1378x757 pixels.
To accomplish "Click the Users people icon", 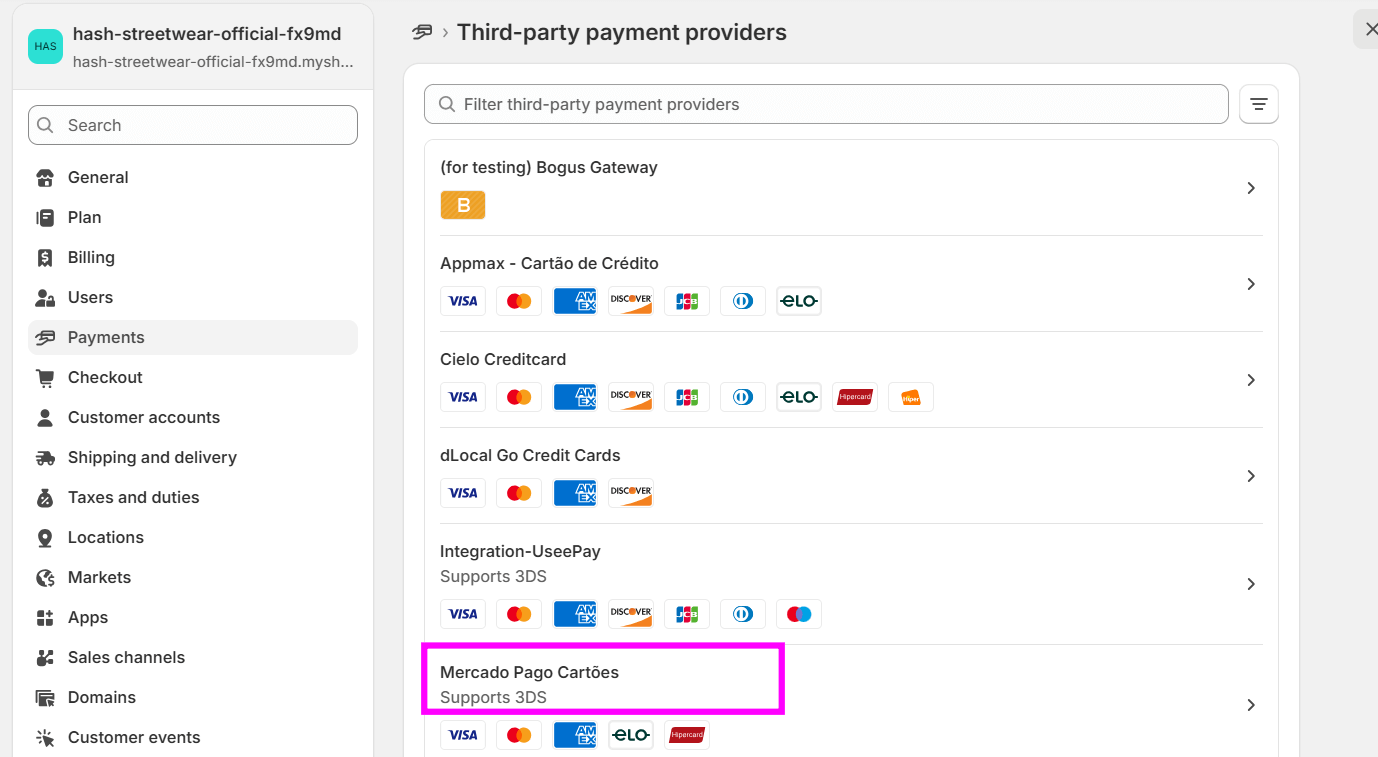I will pos(45,298).
